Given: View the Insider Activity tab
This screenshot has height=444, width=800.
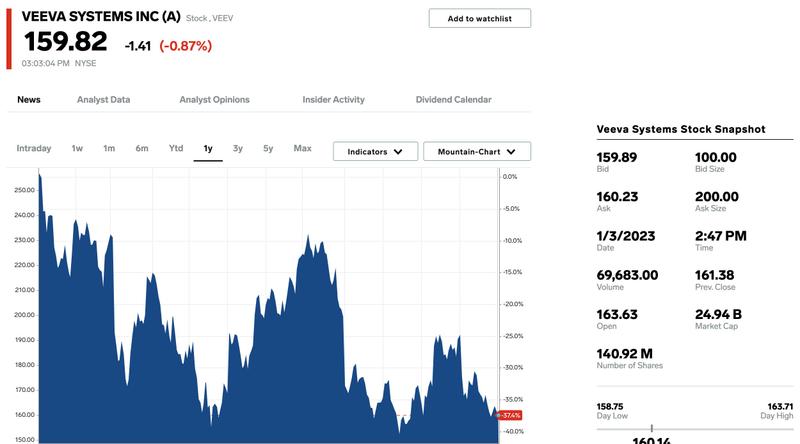Looking at the screenshot, I should point(333,100).
